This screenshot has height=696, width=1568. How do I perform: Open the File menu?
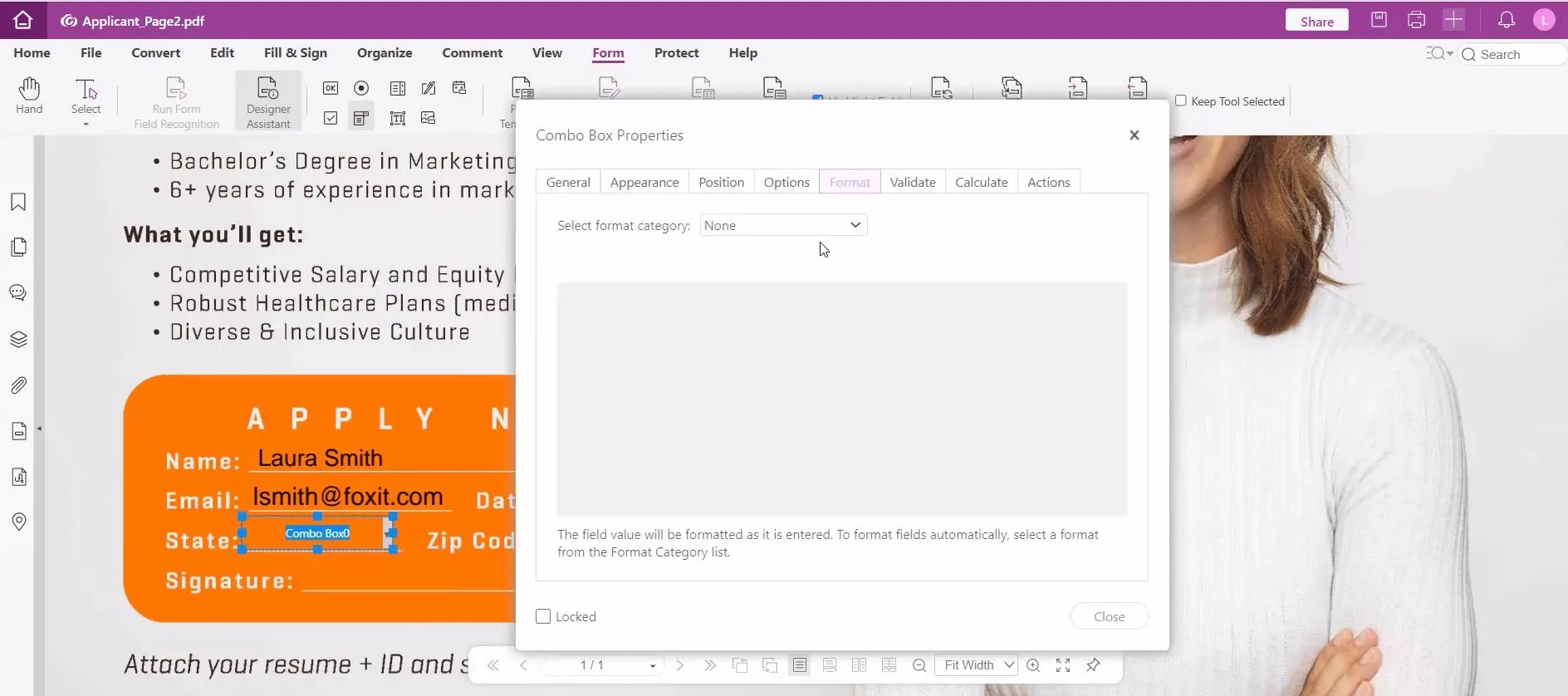click(91, 53)
